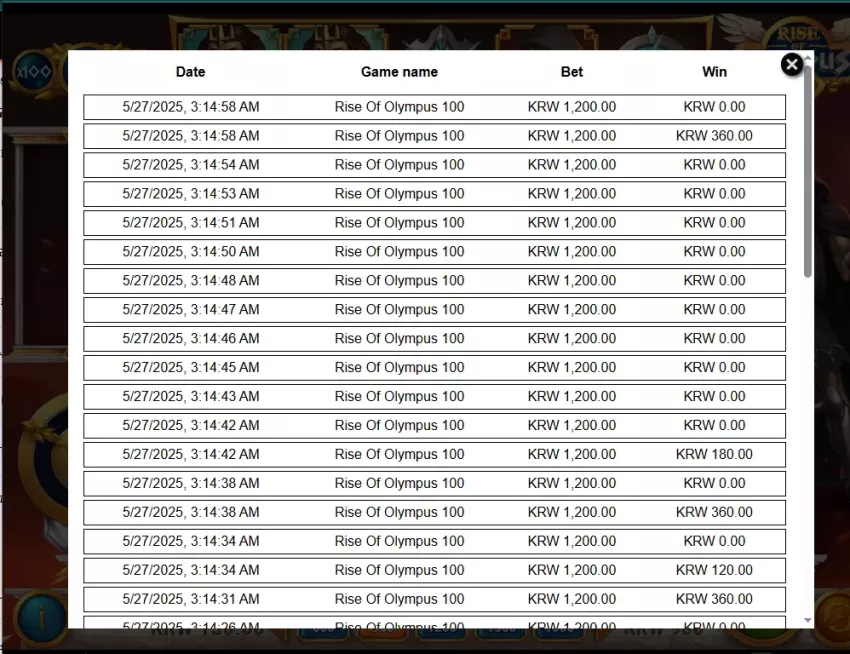Select the 3:14:31 AM date cell

pyautogui.click(x=191, y=599)
